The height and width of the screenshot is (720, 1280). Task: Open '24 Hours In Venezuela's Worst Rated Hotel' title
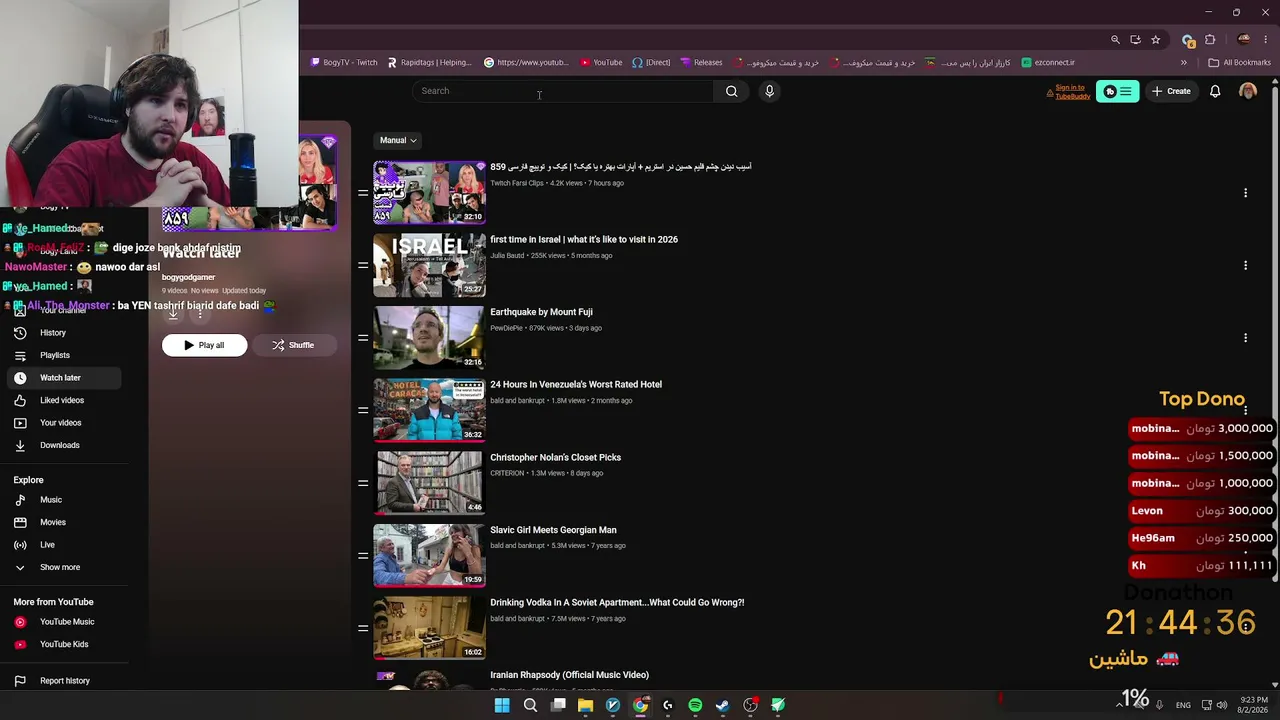[576, 385]
